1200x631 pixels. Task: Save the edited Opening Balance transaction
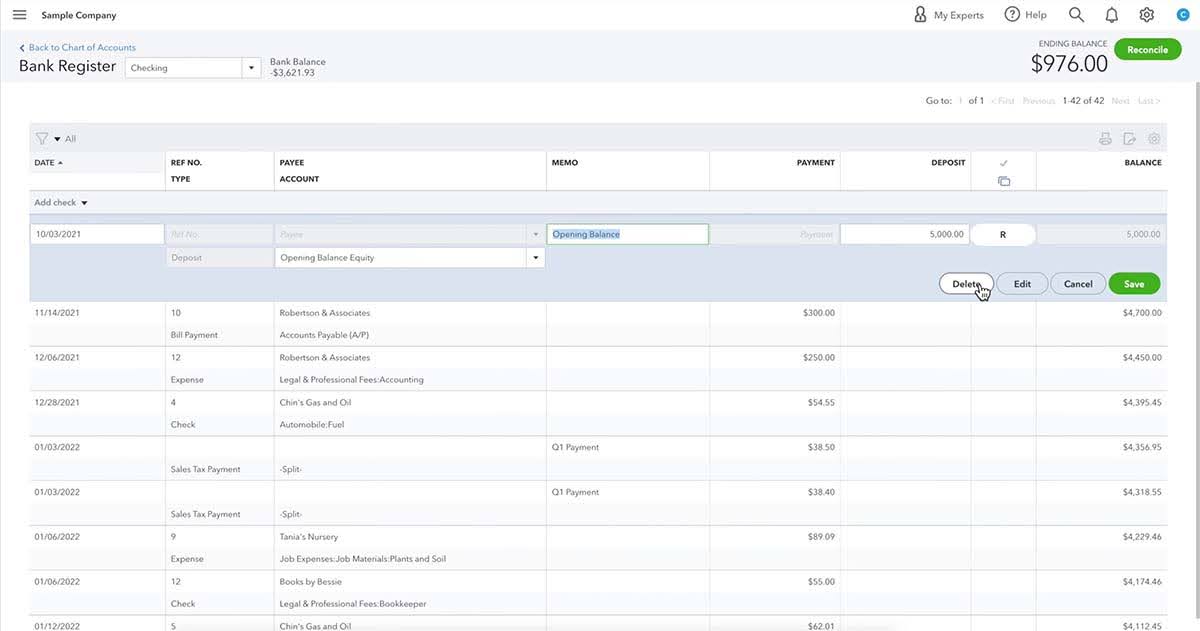click(x=1133, y=283)
